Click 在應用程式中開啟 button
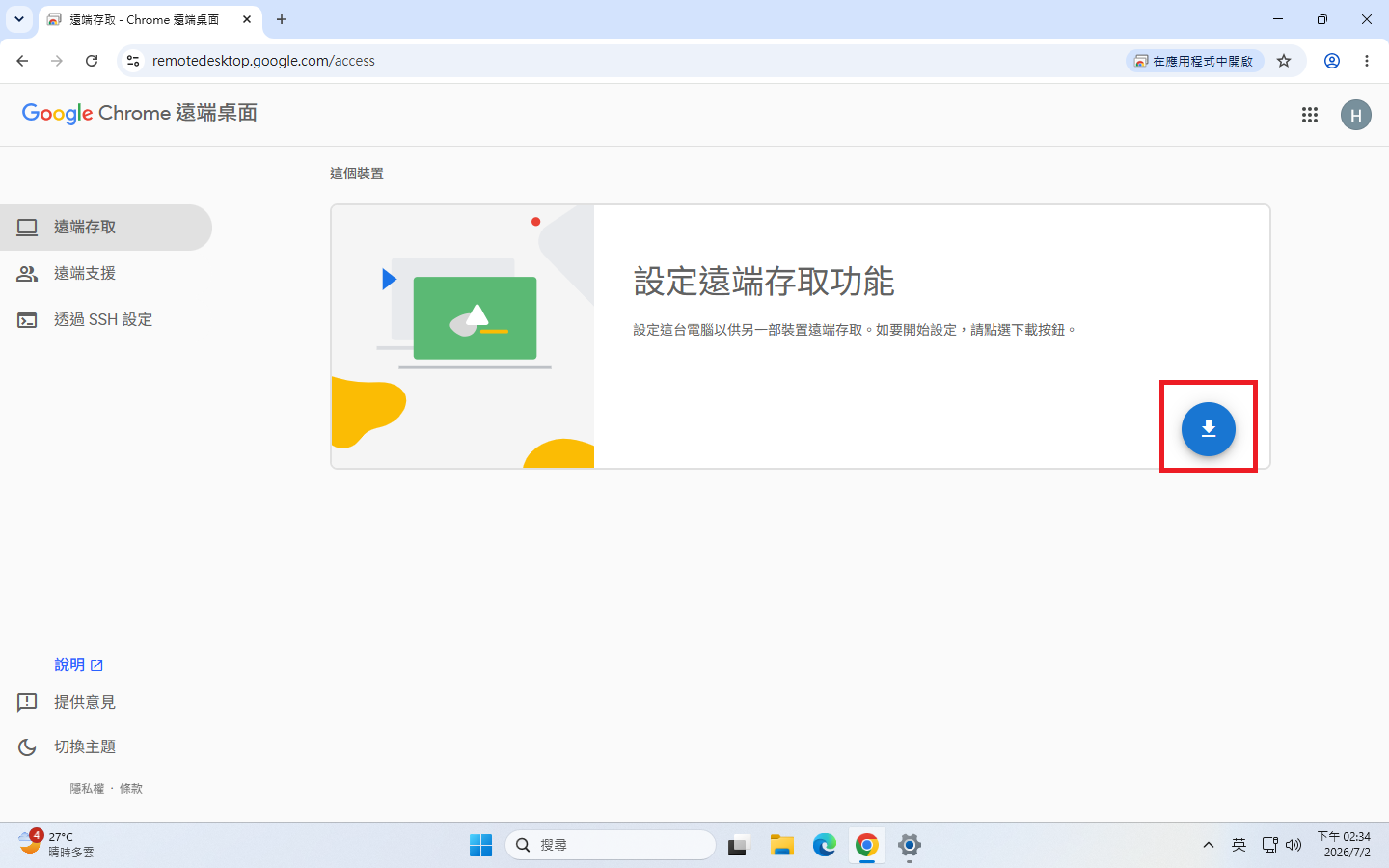1389x868 pixels. 1194,61
